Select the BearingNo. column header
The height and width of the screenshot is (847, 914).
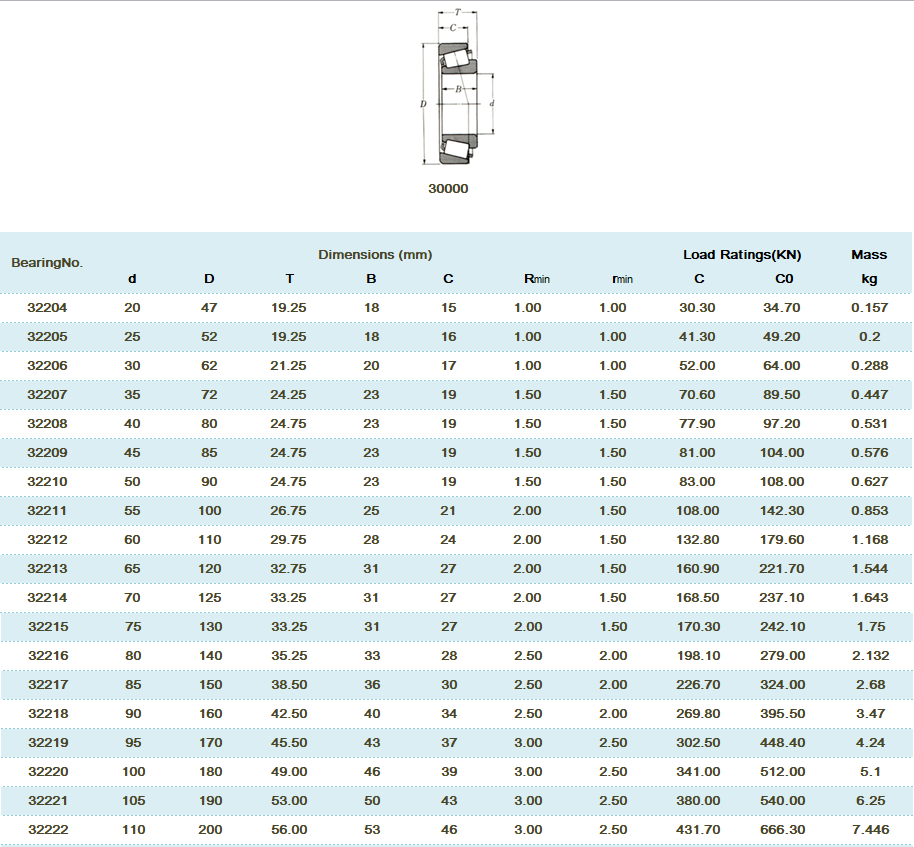tap(47, 263)
